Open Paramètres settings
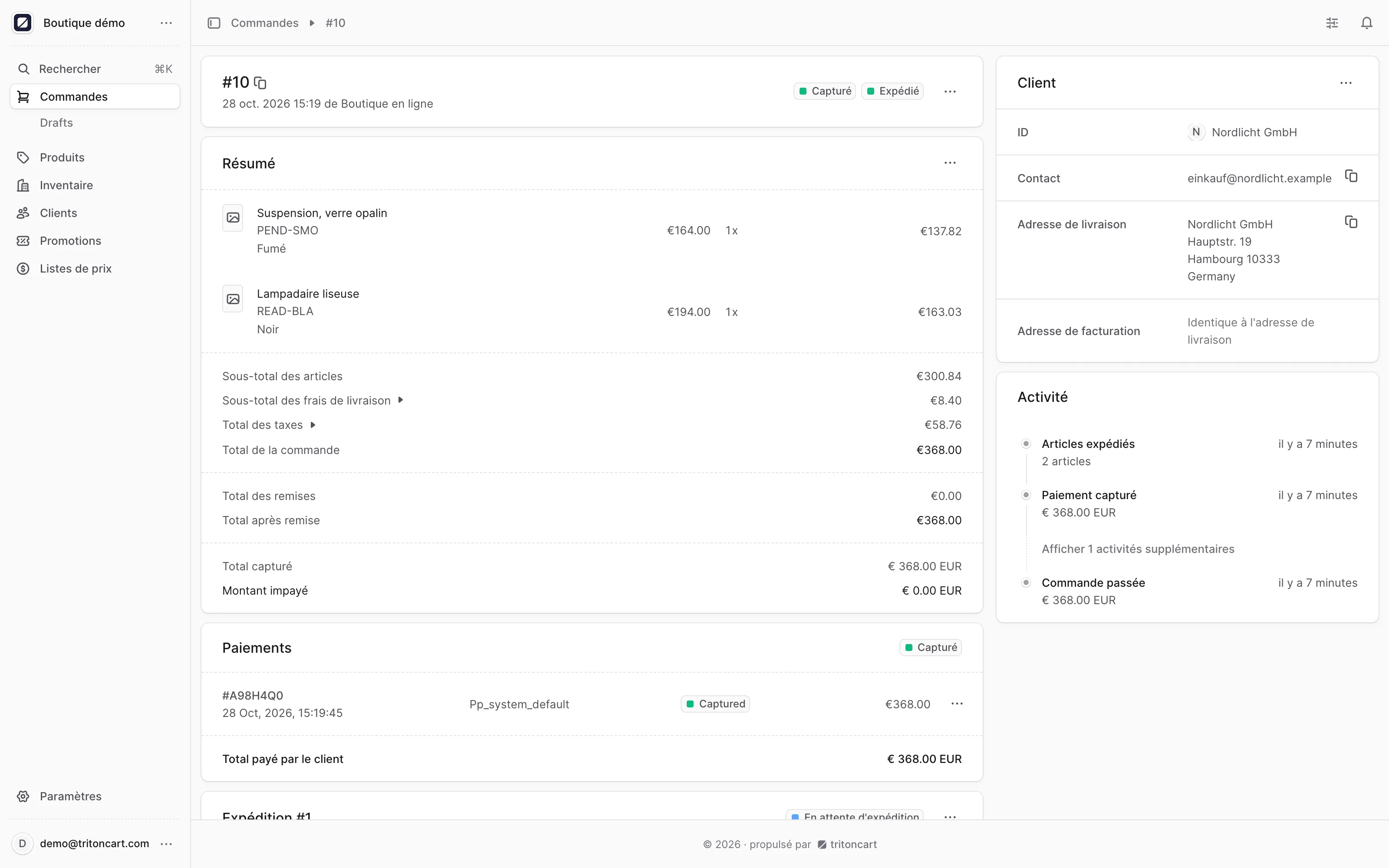The image size is (1389, 868). [x=95, y=796]
